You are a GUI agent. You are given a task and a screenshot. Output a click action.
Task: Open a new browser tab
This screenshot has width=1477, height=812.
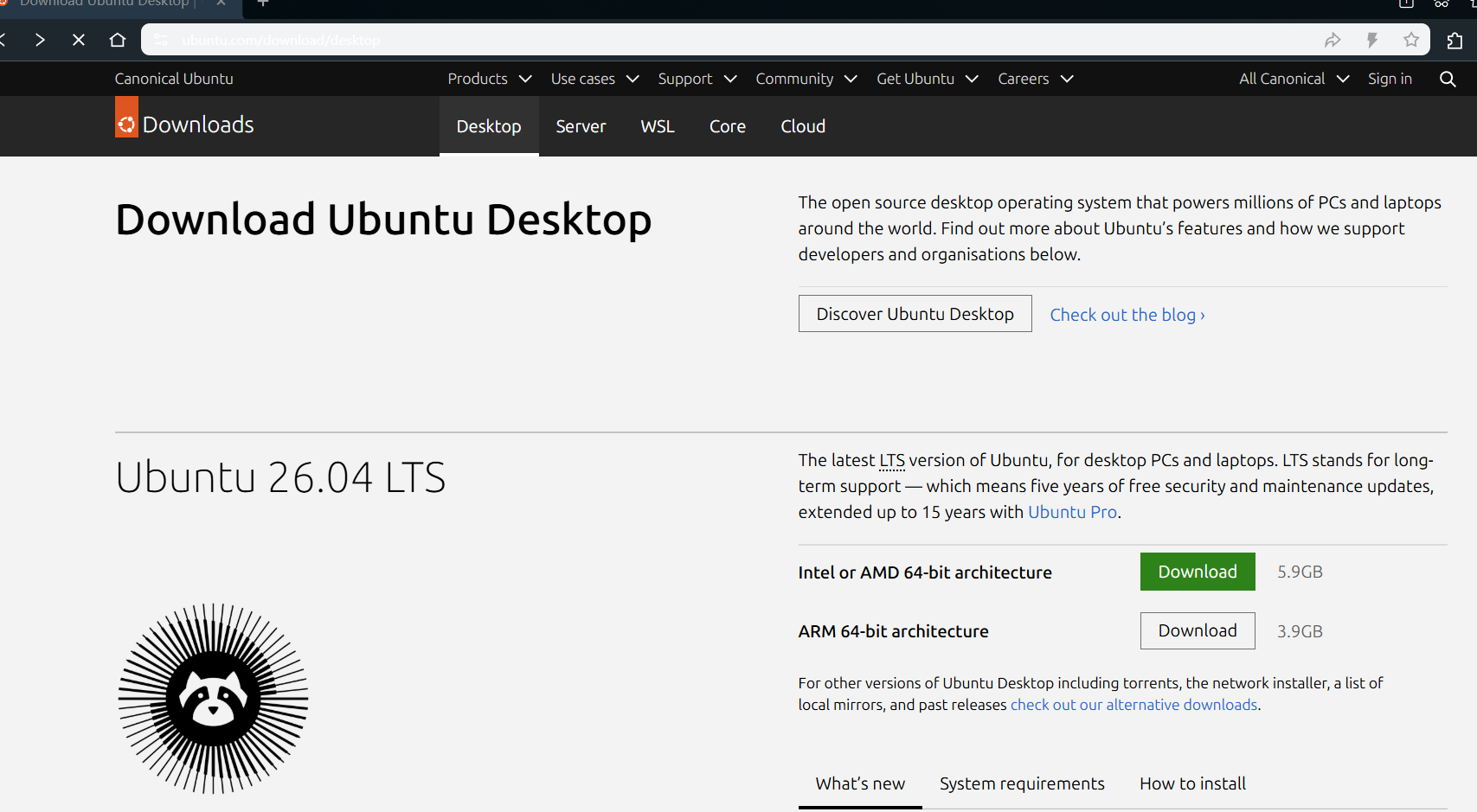click(x=263, y=3)
